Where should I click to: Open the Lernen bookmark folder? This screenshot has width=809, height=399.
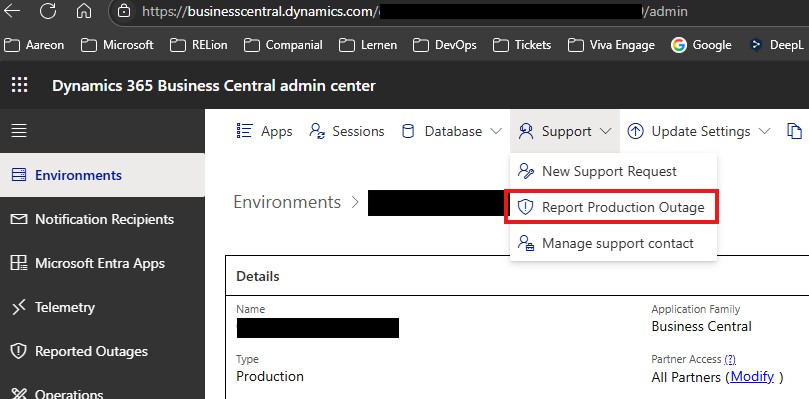[368, 45]
